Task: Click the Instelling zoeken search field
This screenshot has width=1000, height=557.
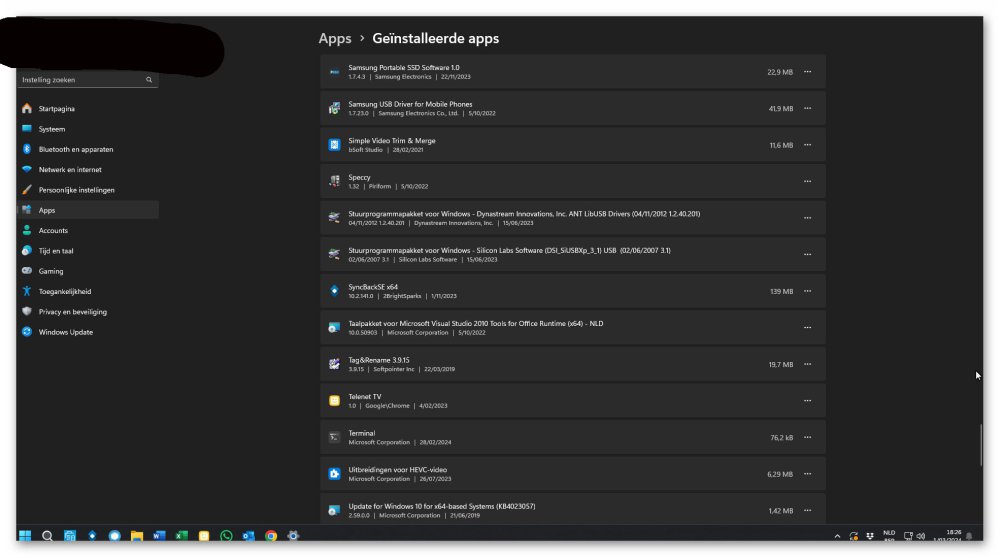Action: pos(82,80)
